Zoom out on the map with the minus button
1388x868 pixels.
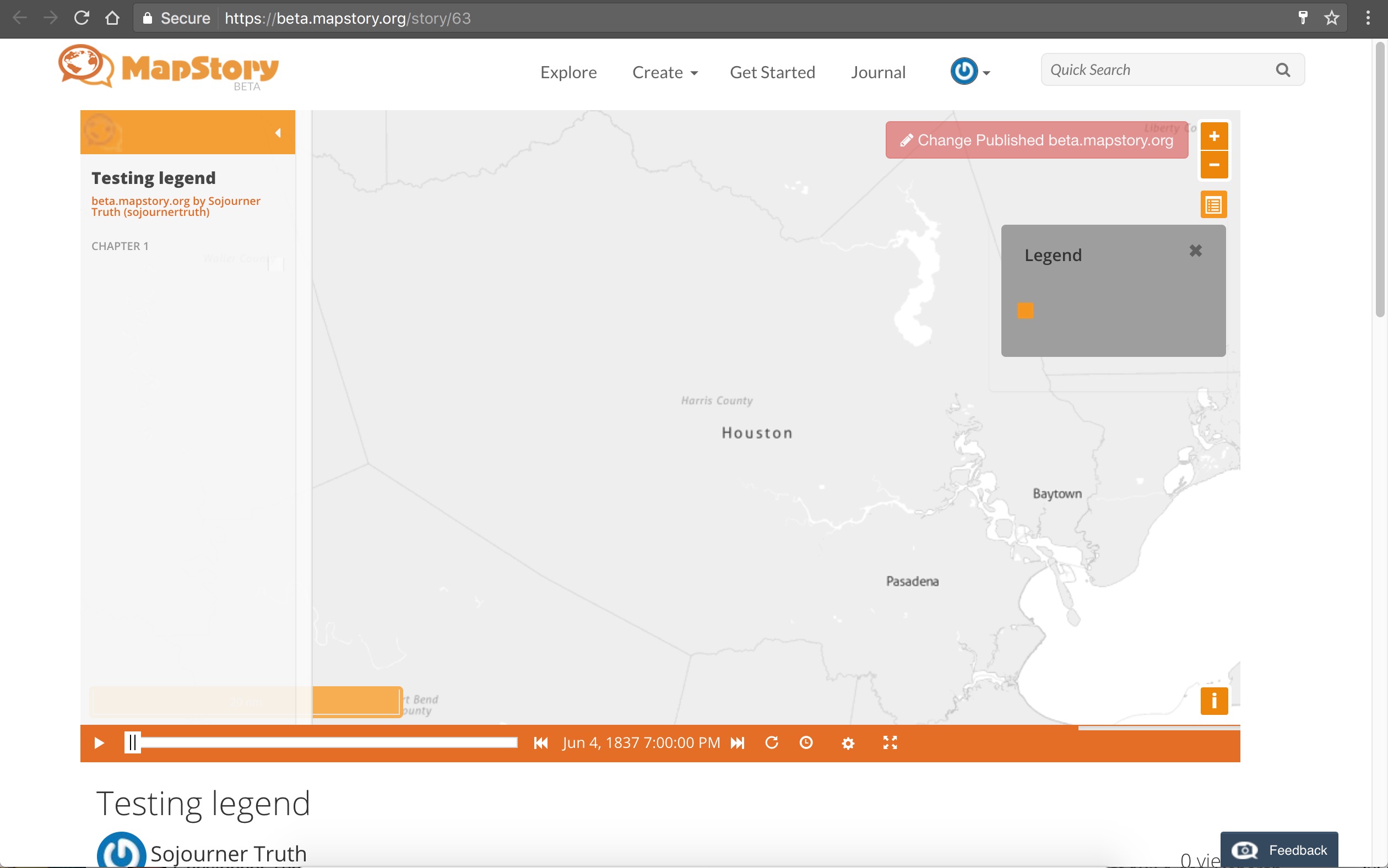(1214, 165)
